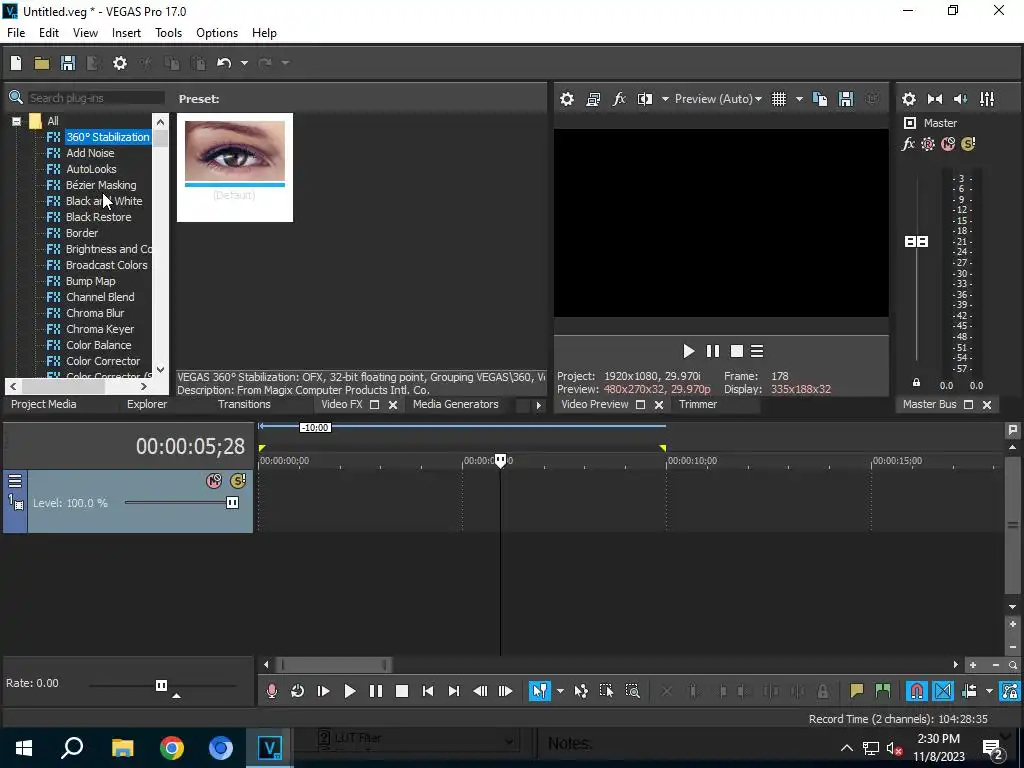Open the track 1 hamburger menu

tap(15, 481)
